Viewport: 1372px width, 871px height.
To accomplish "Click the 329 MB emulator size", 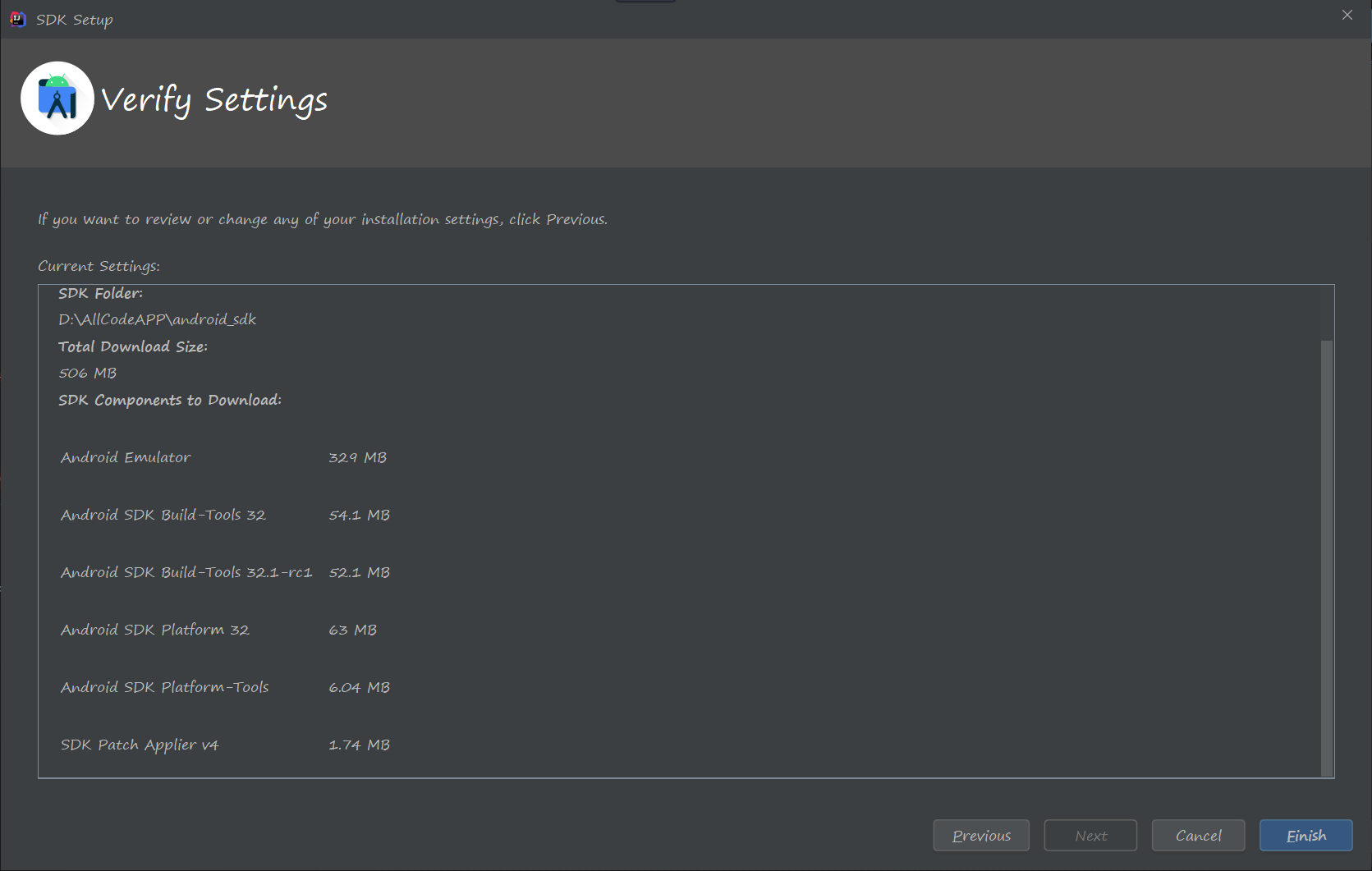I will click(358, 457).
